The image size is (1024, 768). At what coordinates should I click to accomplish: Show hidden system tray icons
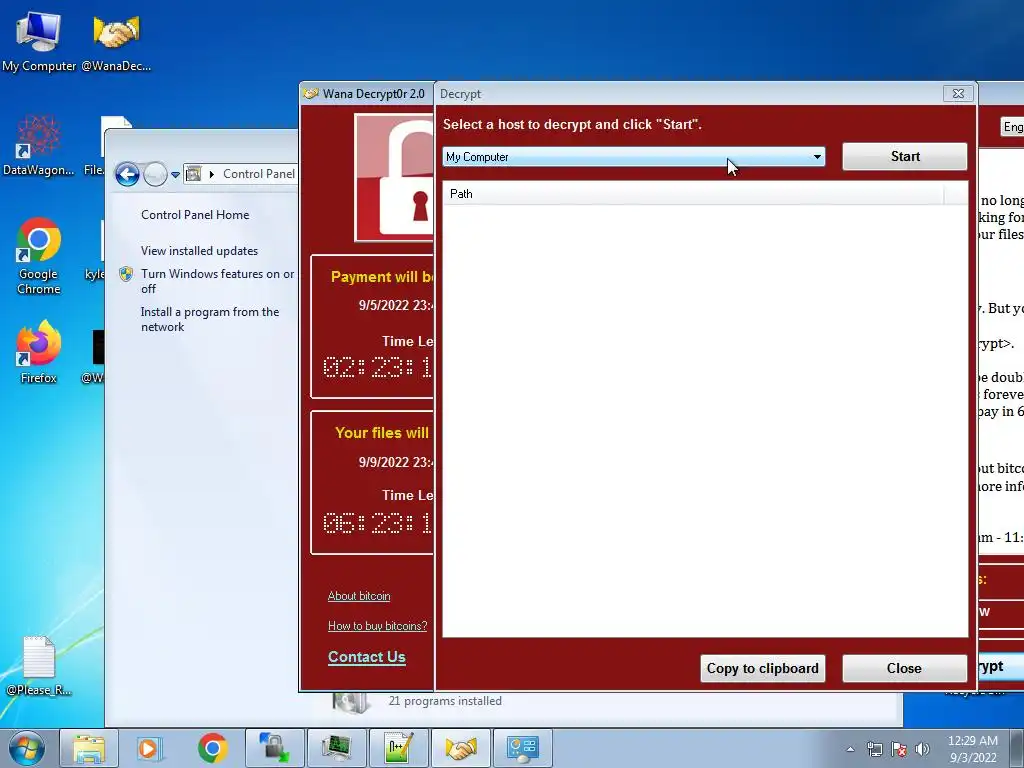(850, 749)
